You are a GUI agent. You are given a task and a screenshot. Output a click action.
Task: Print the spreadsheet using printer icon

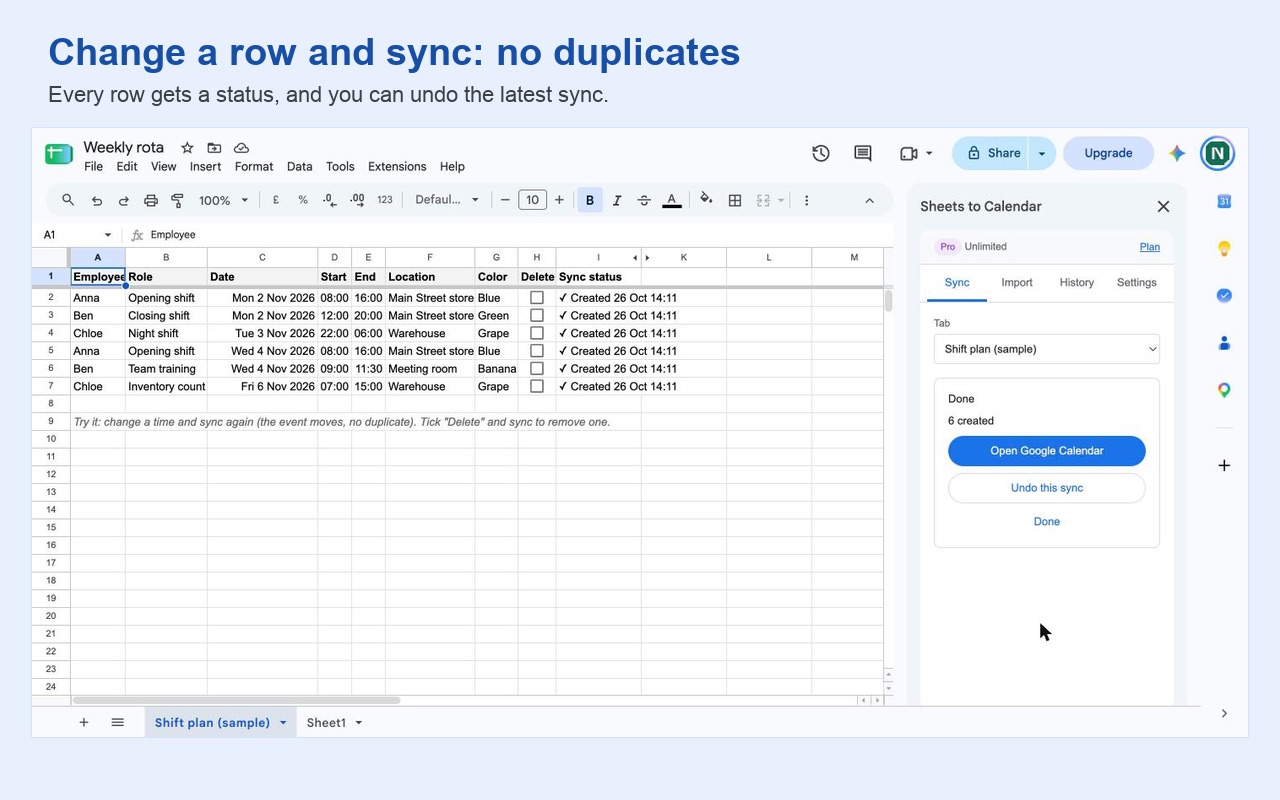(x=151, y=200)
